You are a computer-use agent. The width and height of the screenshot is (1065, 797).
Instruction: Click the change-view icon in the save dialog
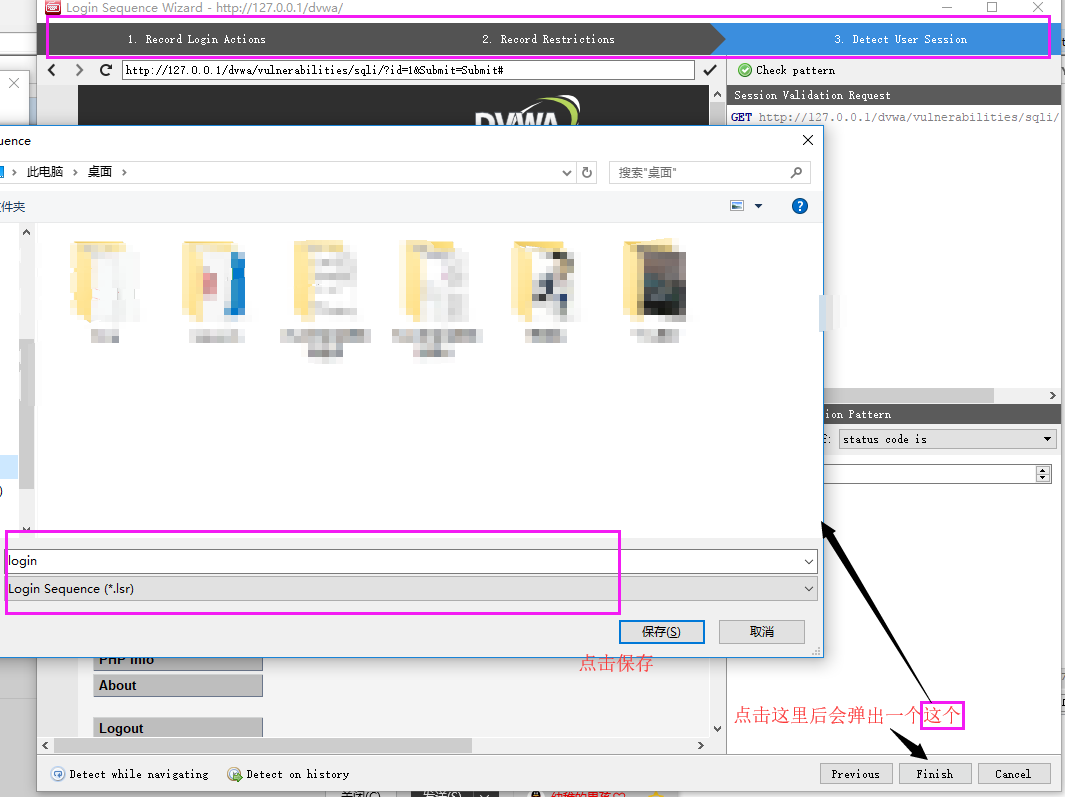click(737, 206)
